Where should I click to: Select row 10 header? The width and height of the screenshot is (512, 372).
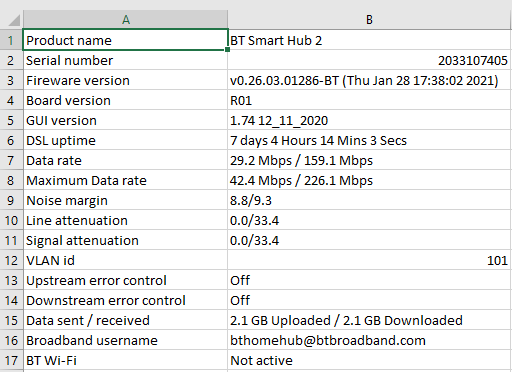click(x=11, y=220)
